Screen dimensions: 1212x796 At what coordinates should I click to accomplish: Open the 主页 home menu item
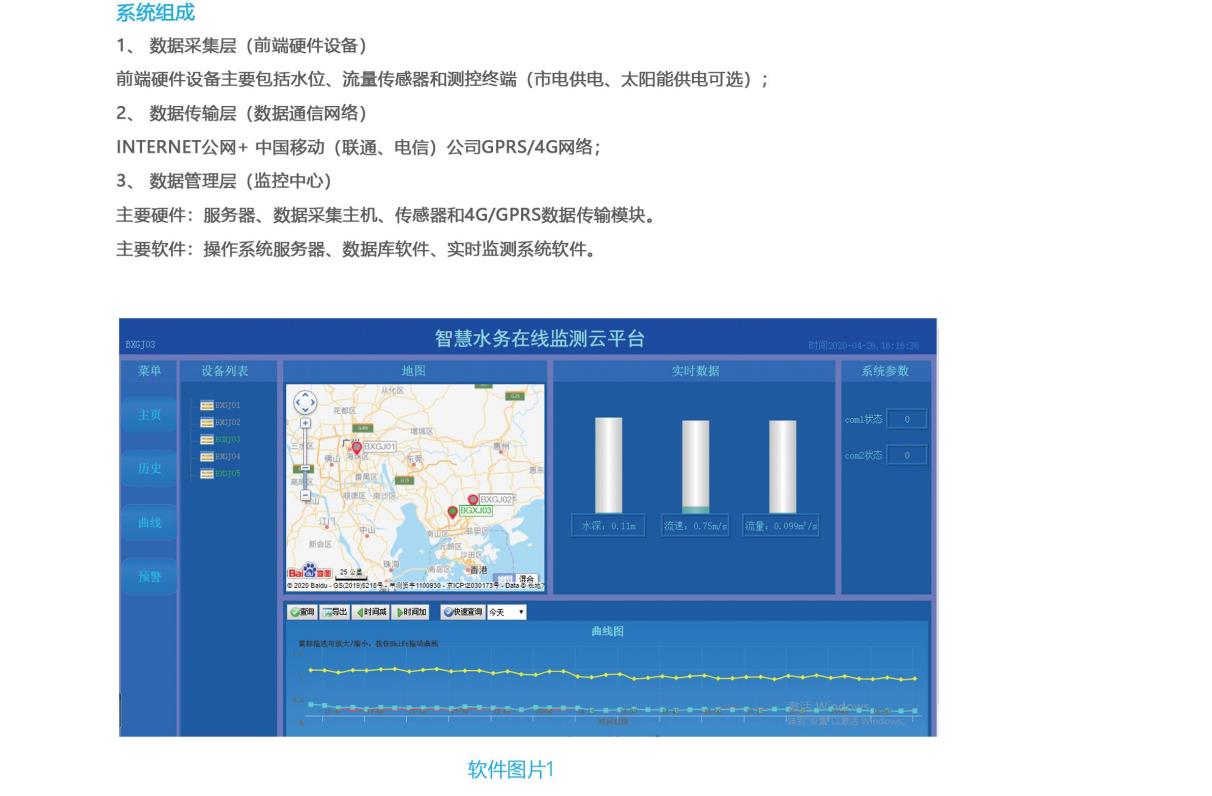coord(149,414)
